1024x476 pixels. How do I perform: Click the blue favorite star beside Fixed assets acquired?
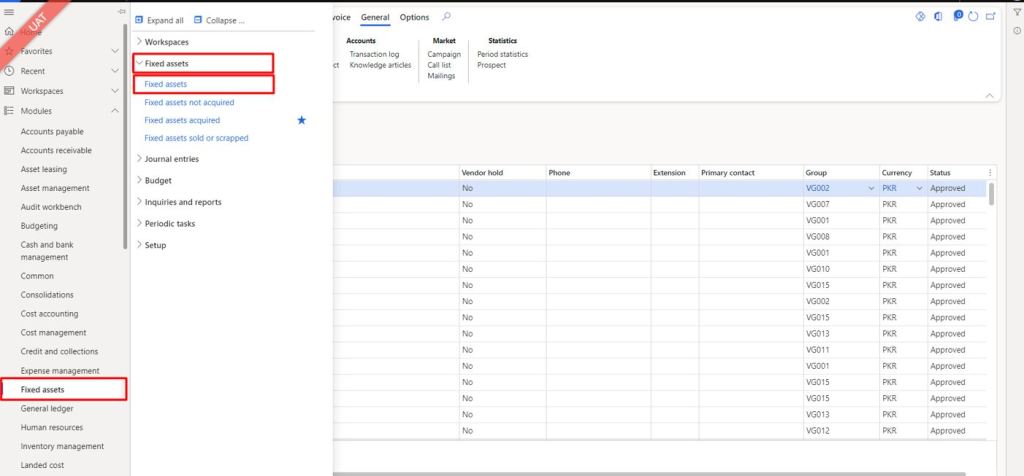[301, 120]
